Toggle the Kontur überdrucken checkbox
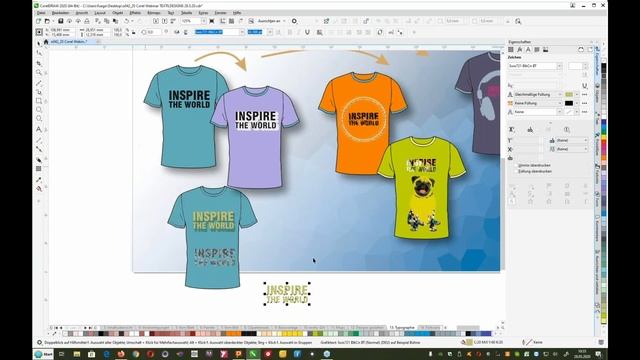 (516, 165)
